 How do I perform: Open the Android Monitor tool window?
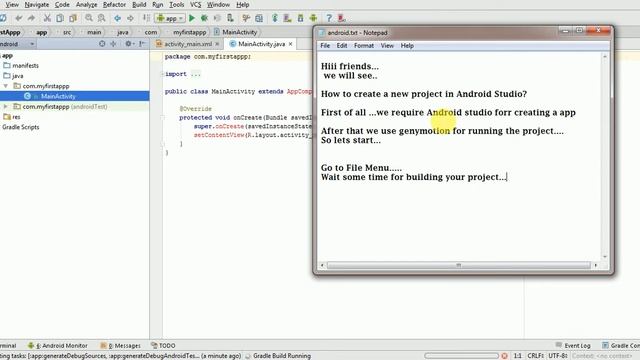click(x=58, y=345)
